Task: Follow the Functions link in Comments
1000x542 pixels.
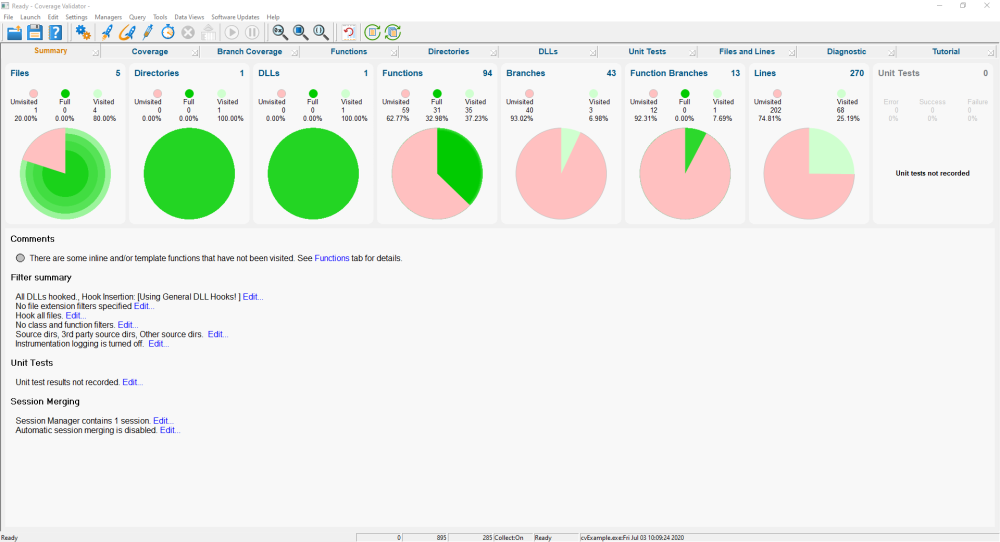Action: (x=332, y=258)
